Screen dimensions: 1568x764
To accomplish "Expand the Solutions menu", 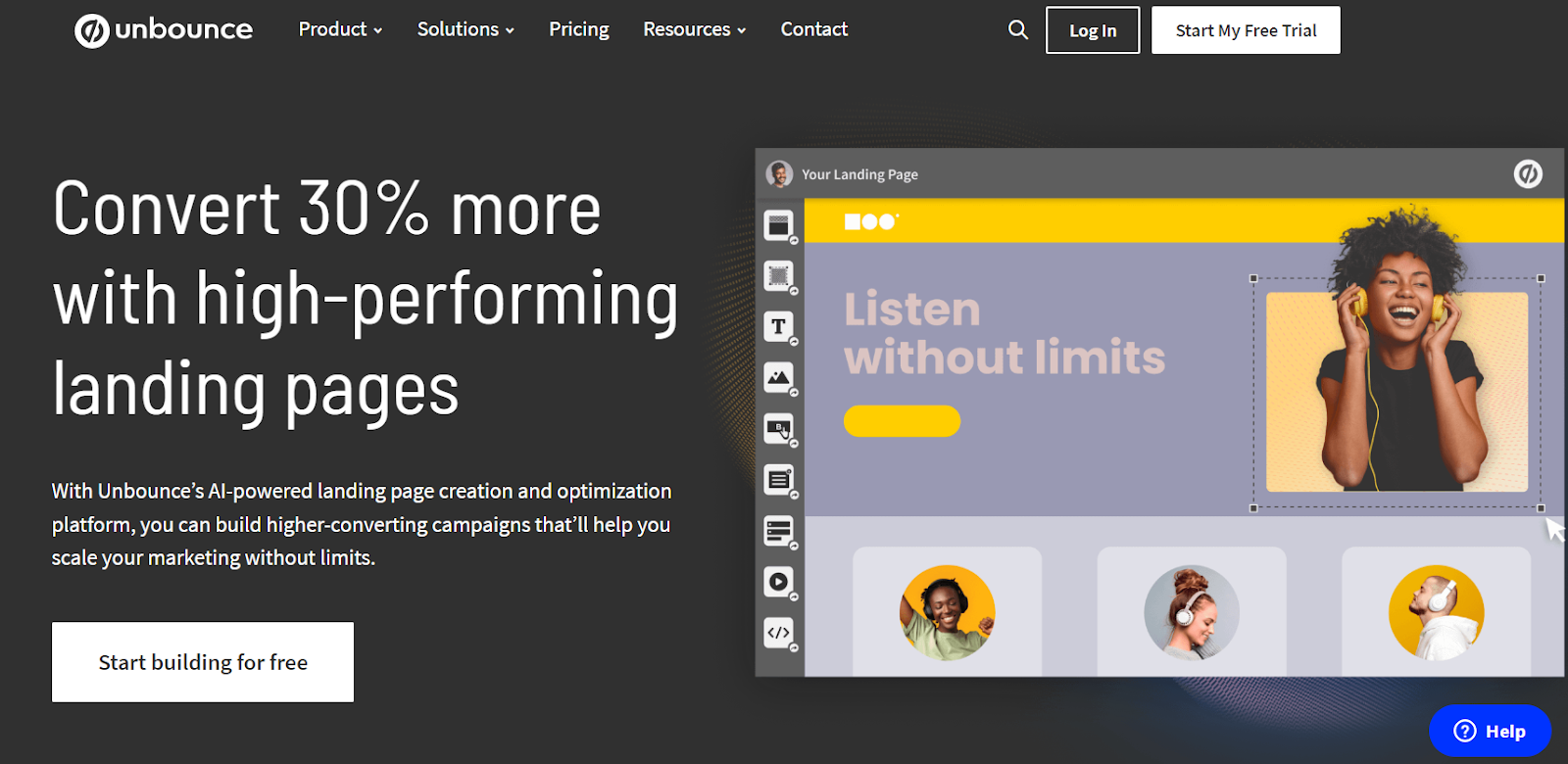I will point(465,29).
